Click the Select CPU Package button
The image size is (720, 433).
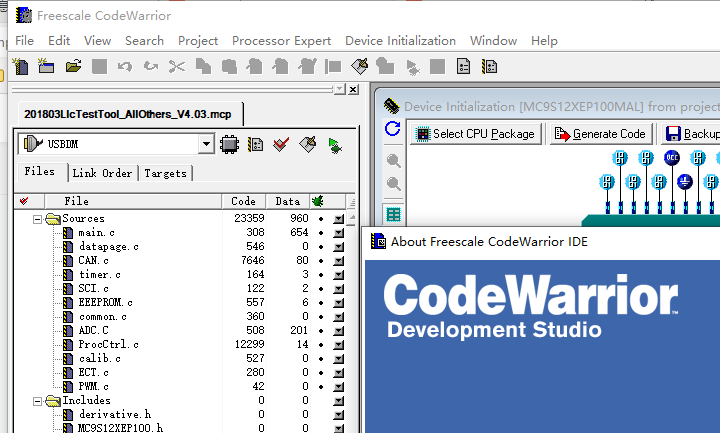tap(476, 134)
